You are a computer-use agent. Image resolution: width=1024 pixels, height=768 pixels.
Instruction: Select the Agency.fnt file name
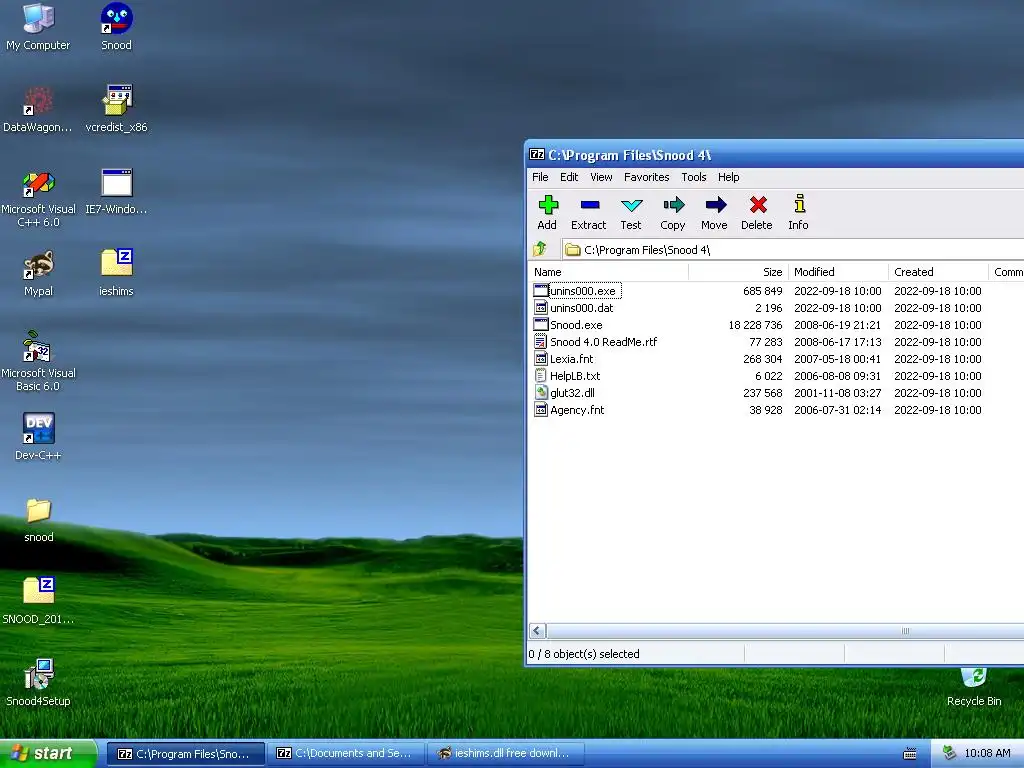pos(577,409)
